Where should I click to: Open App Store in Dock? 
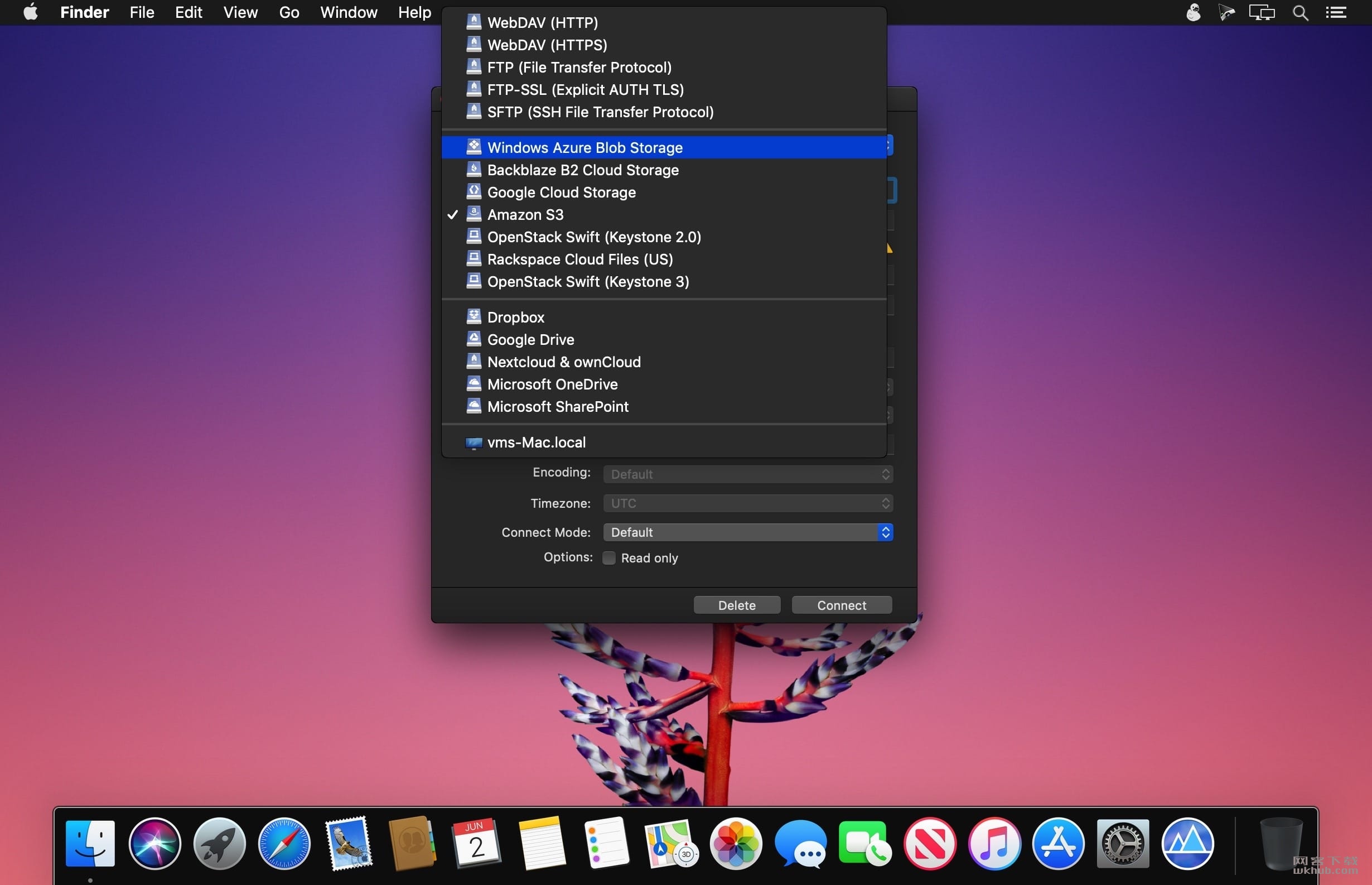pos(1059,843)
